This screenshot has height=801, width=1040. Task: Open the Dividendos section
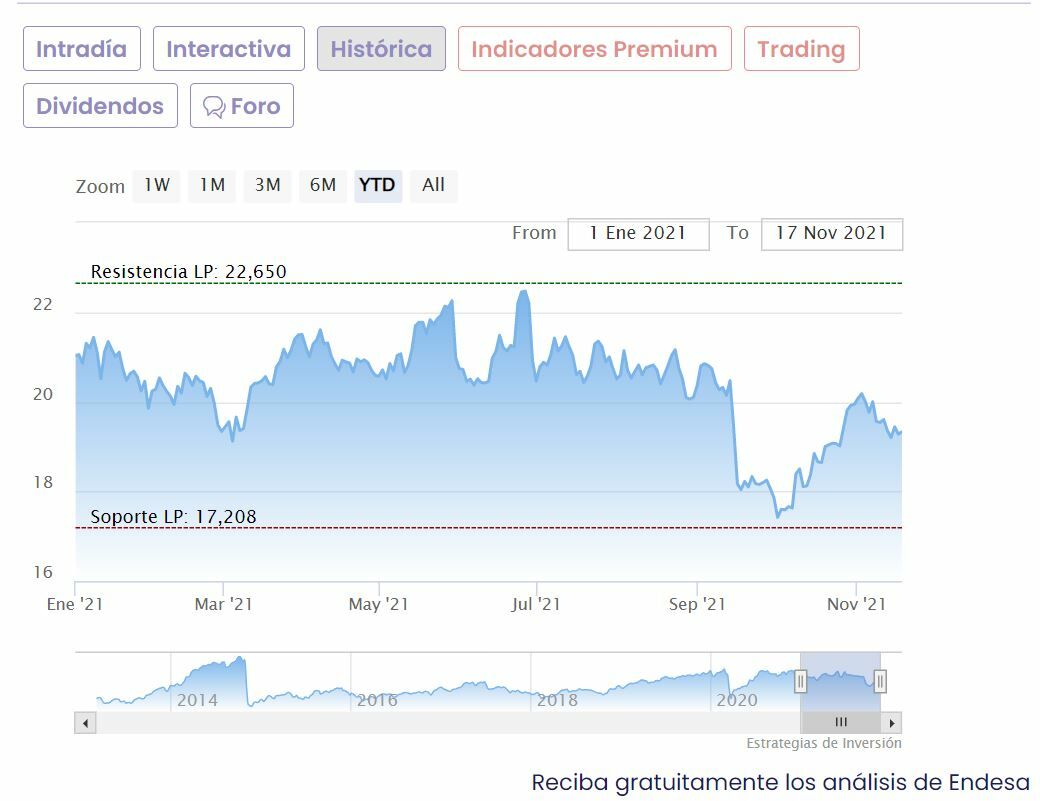click(100, 106)
